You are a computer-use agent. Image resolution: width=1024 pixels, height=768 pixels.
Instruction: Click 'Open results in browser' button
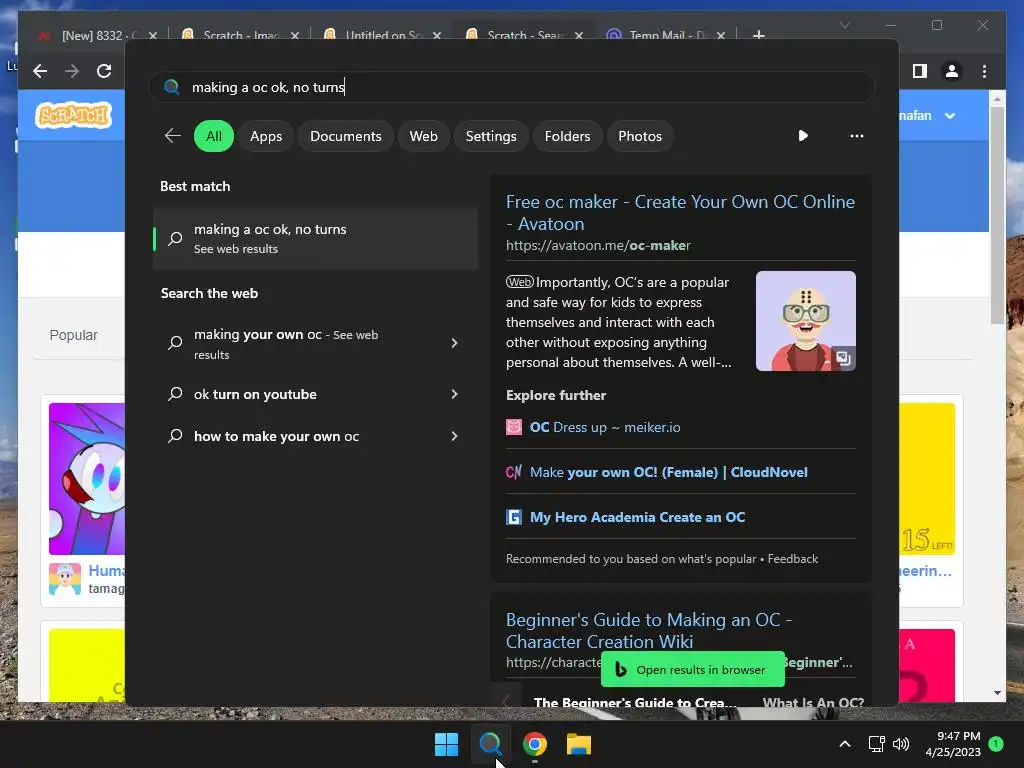pos(692,669)
